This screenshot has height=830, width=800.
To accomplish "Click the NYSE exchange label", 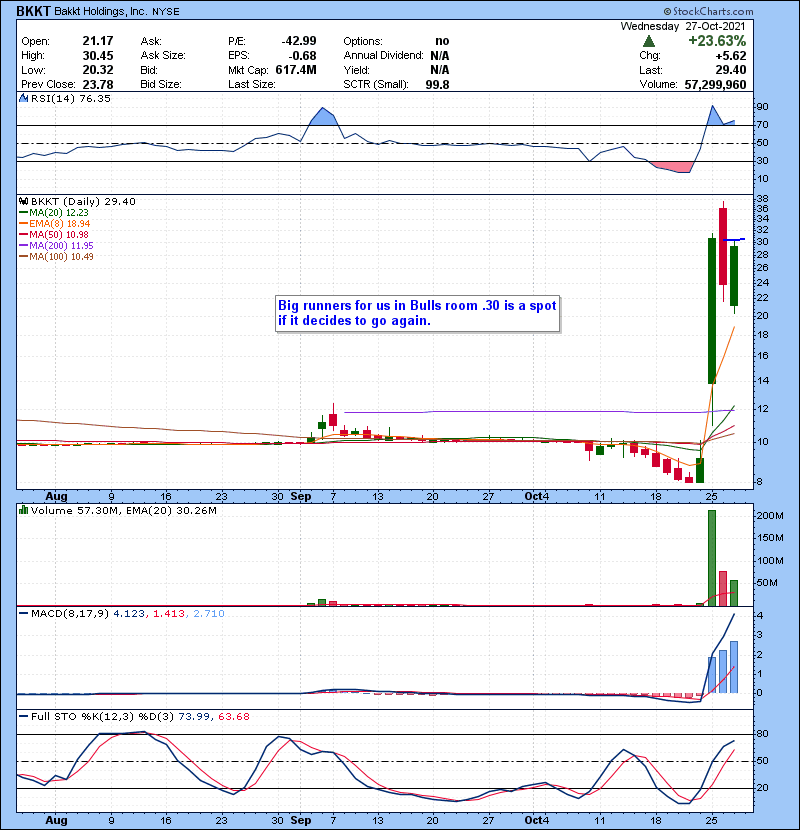I will pyautogui.click(x=166, y=12).
